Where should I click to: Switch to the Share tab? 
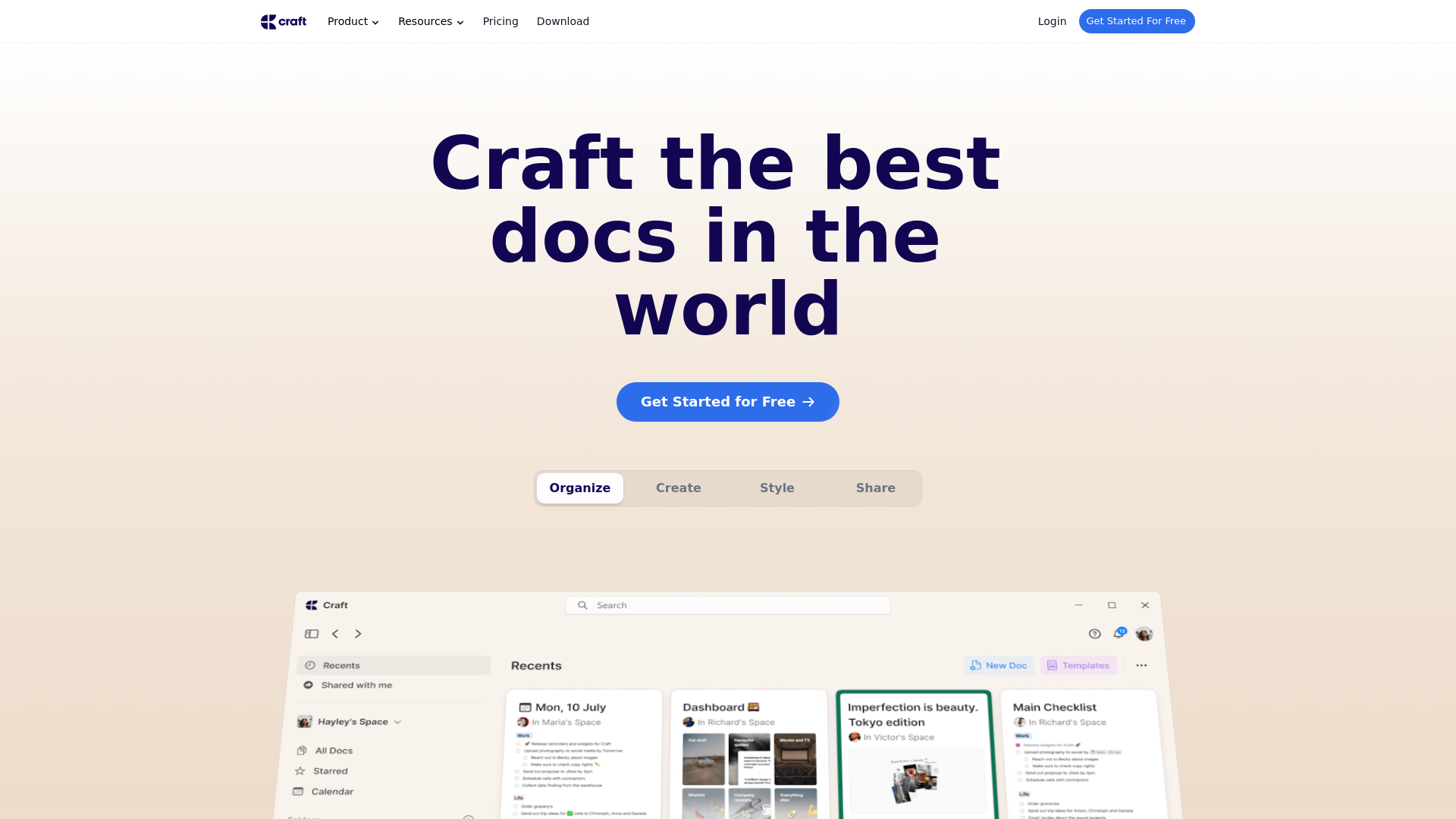876,488
